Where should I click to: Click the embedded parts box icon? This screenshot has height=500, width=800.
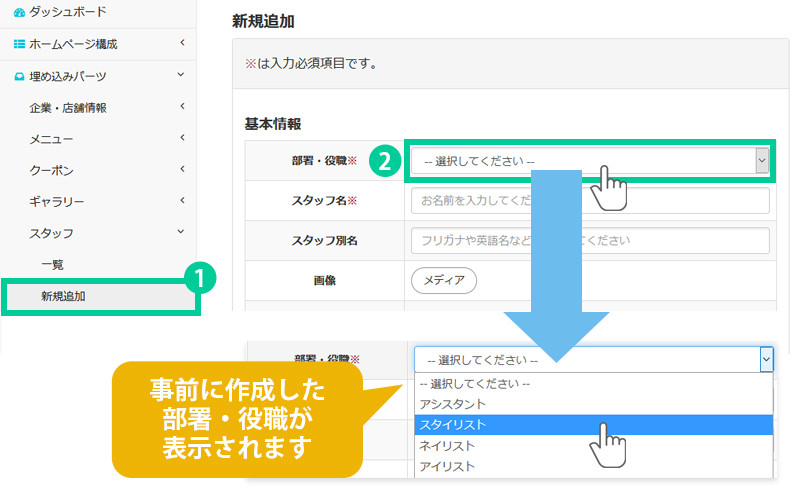tap(19, 76)
